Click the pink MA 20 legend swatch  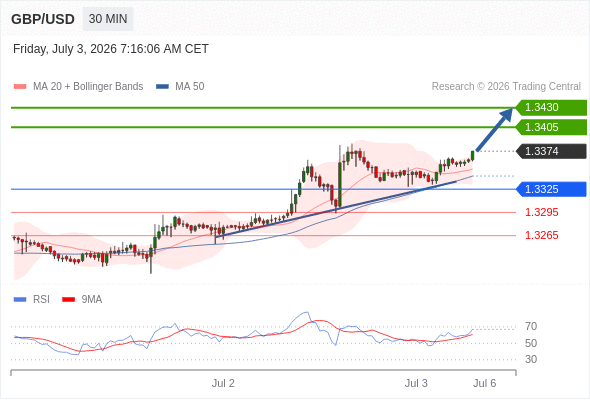coord(20,87)
